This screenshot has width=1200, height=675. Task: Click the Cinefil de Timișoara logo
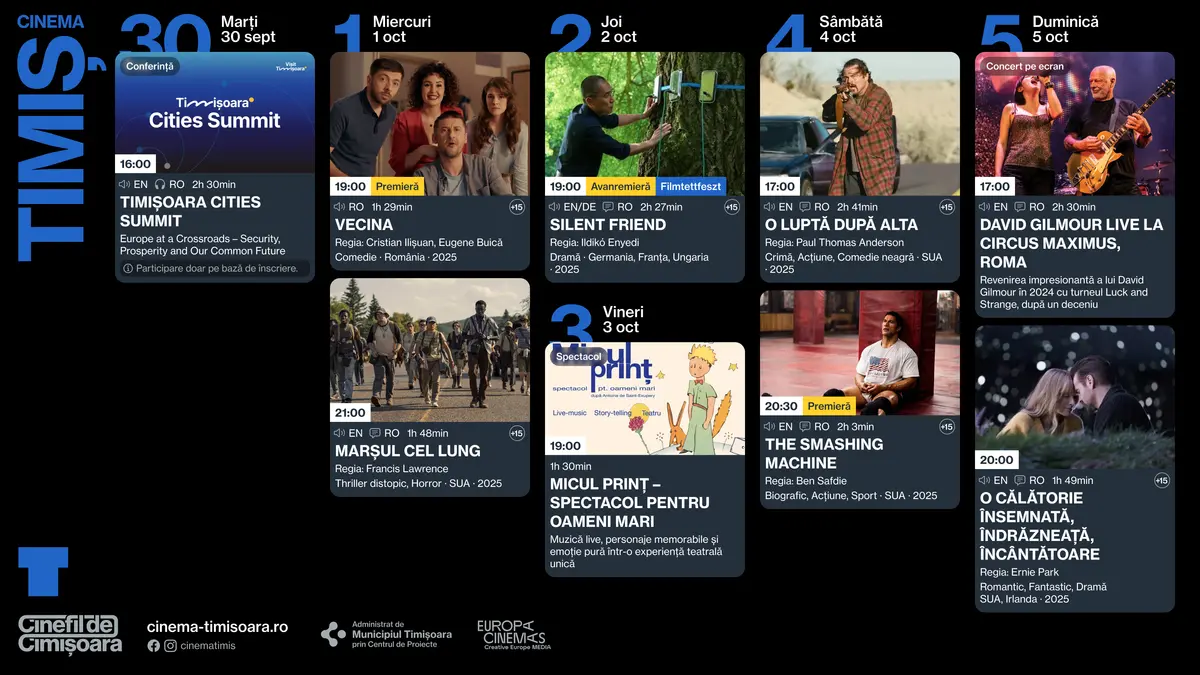69,634
